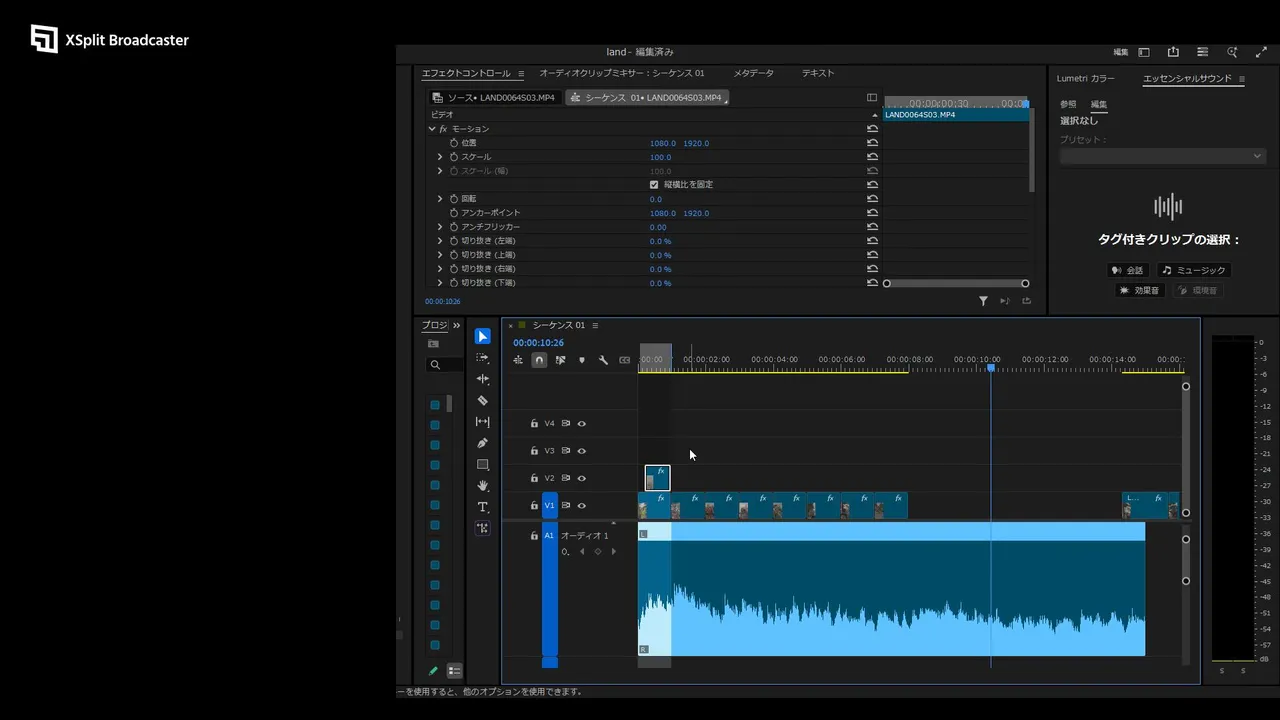Open the export share icon in the top bar
The width and height of the screenshot is (1280, 720).
[x=1173, y=52]
